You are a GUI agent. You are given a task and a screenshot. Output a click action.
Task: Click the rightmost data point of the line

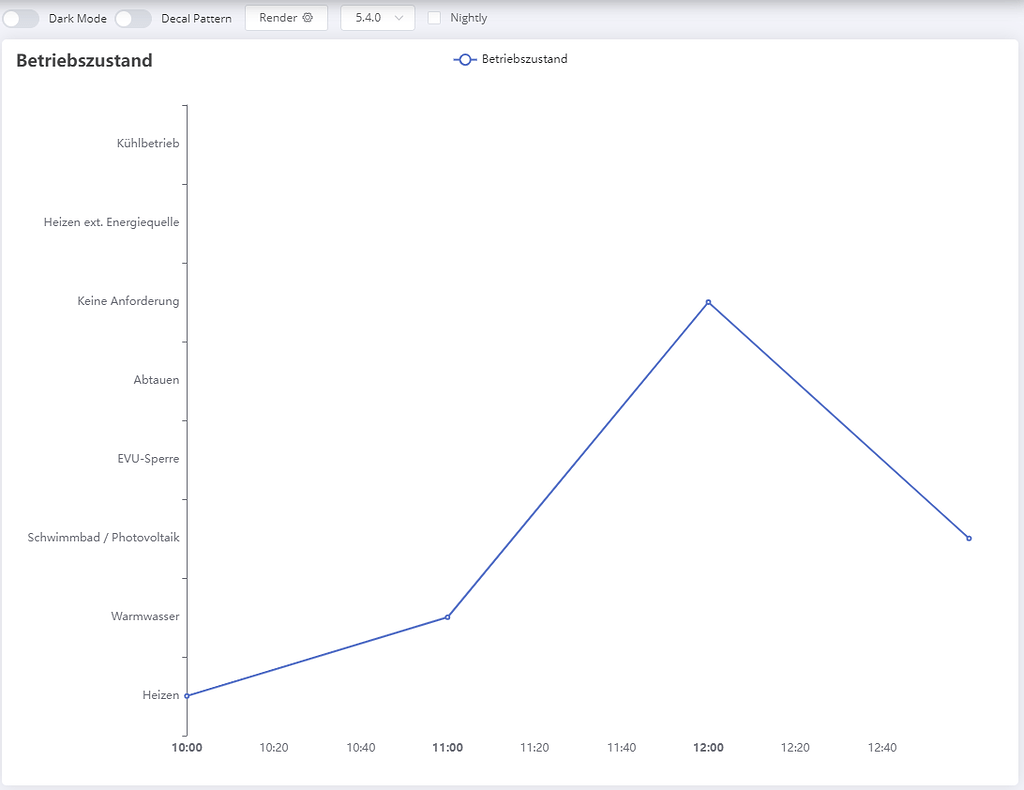point(967,538)
